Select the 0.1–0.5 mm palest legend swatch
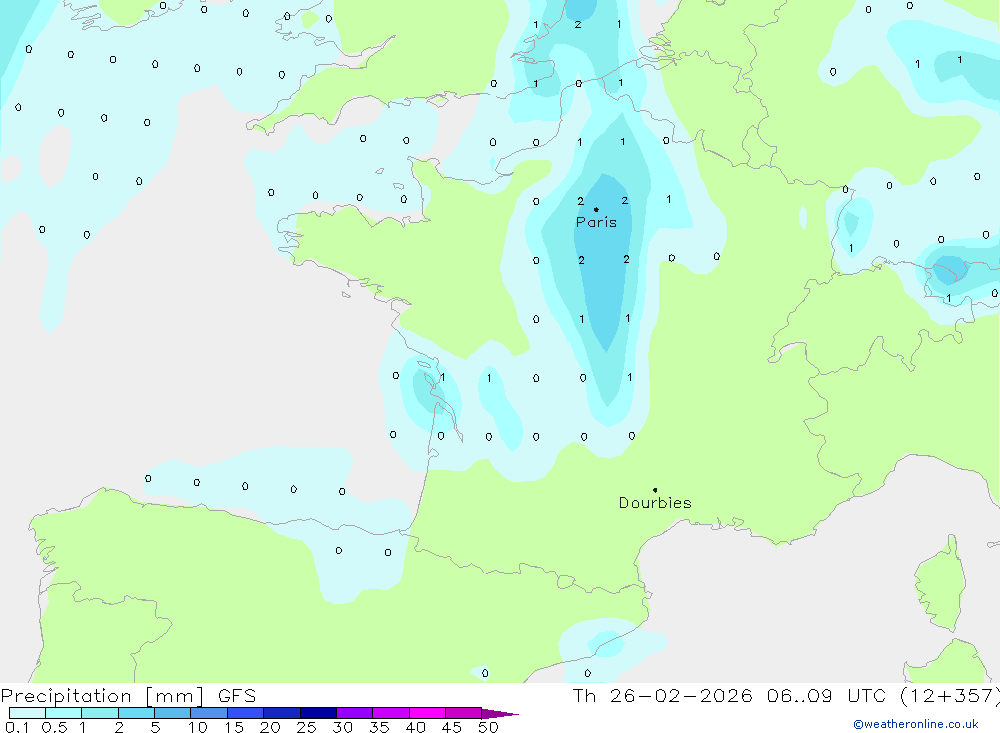 [27, 713]
